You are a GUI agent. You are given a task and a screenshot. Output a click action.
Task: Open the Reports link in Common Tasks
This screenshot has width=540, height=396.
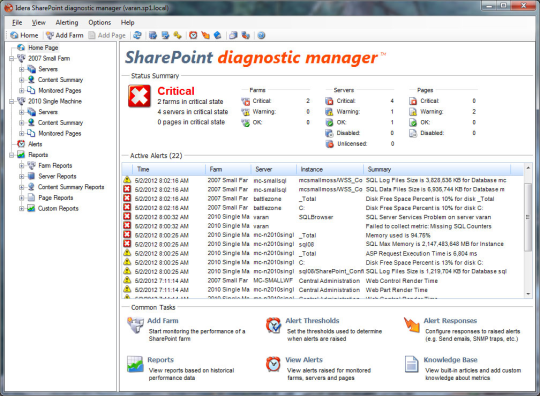click(160, 360)
